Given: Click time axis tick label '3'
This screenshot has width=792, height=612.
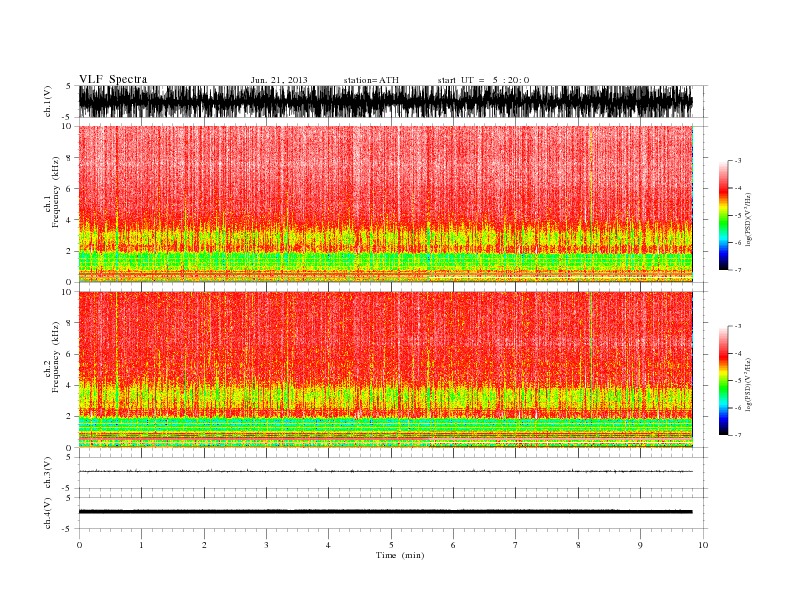Looking at the screenshot, I should pyautogui.click(x=266, y=545).
